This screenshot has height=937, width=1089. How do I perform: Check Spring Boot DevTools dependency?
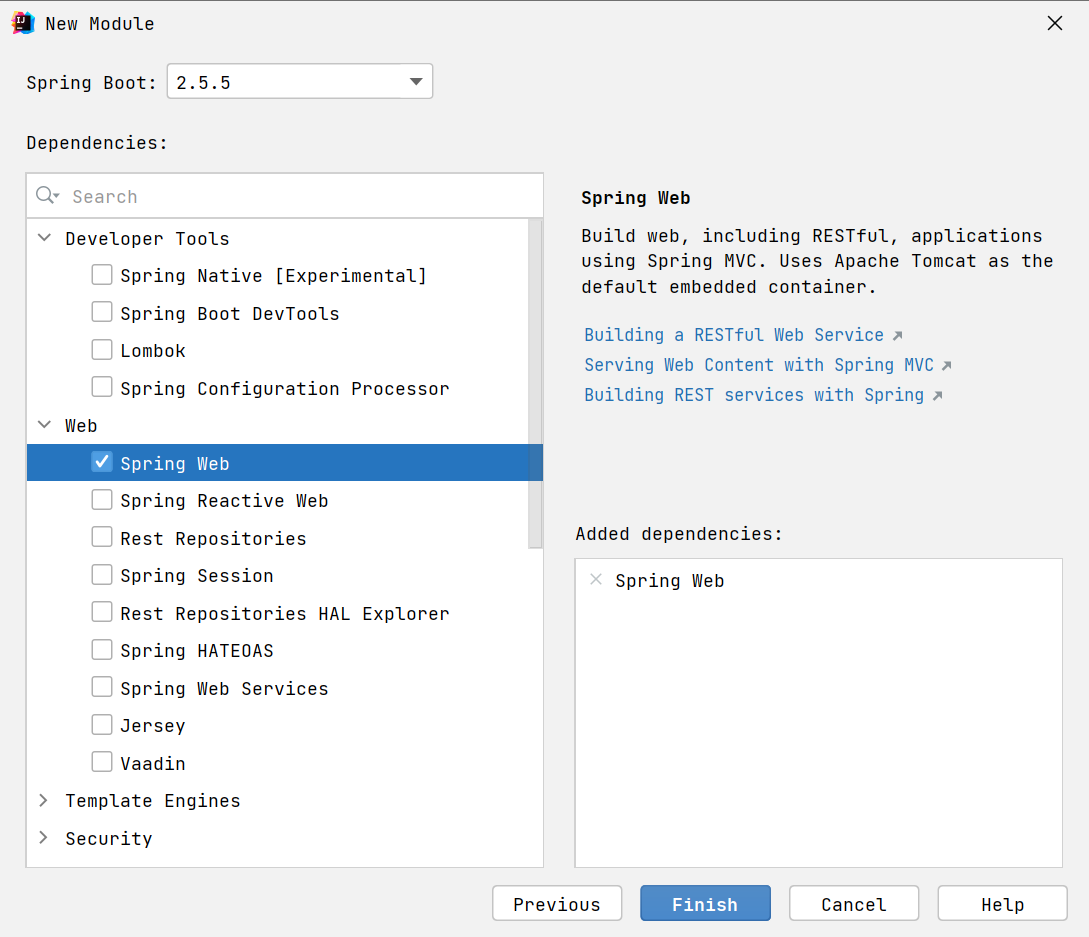tap(102, 313)
